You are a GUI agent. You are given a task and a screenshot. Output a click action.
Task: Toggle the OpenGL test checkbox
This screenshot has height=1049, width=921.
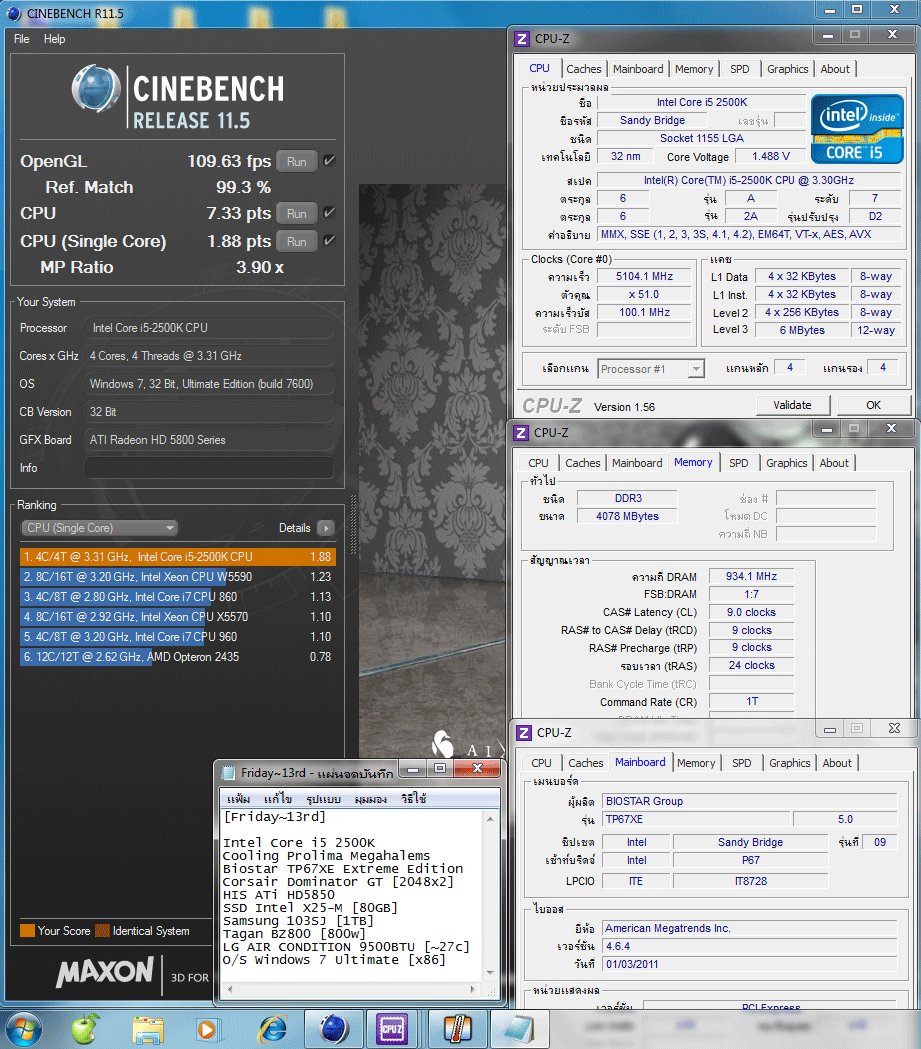(x=329, y=161)
